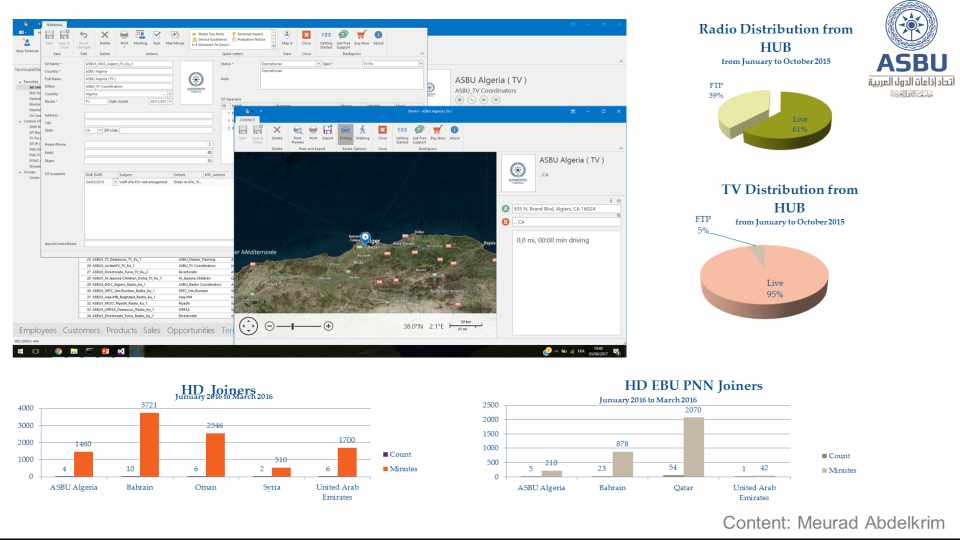Click the Address field in employee form
Screen dimensions: 960x540
[149, 115]
